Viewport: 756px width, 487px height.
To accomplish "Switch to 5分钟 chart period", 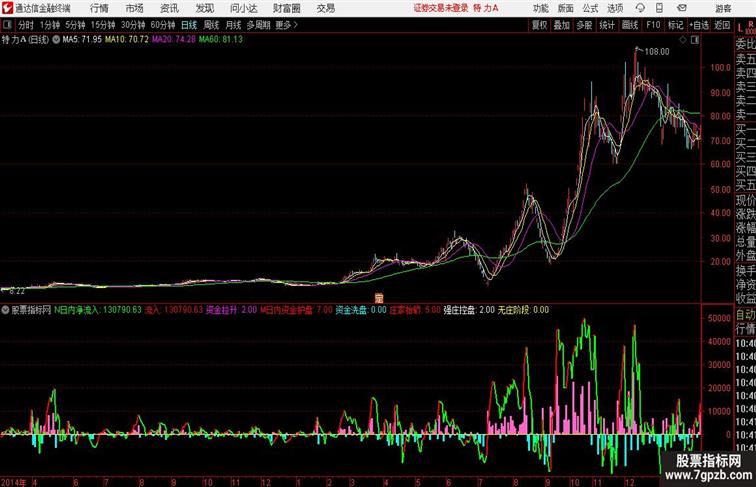I will [75, 25].
